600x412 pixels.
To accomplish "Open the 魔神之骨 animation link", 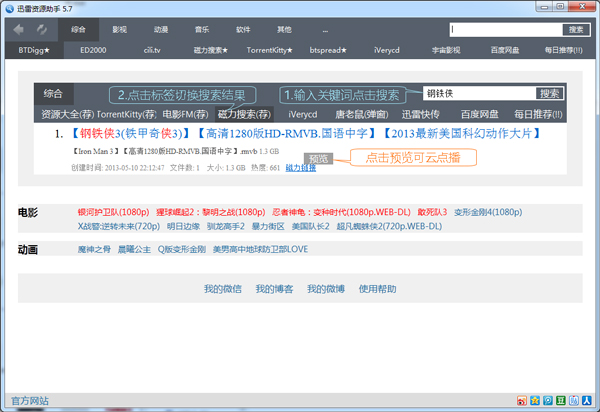I will [94, 249].
